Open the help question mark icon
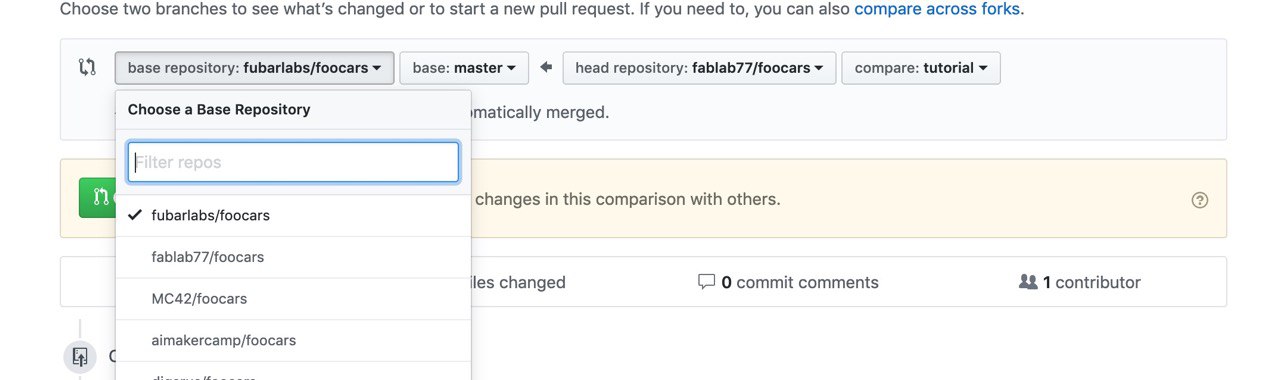 tap(1200, 200)
